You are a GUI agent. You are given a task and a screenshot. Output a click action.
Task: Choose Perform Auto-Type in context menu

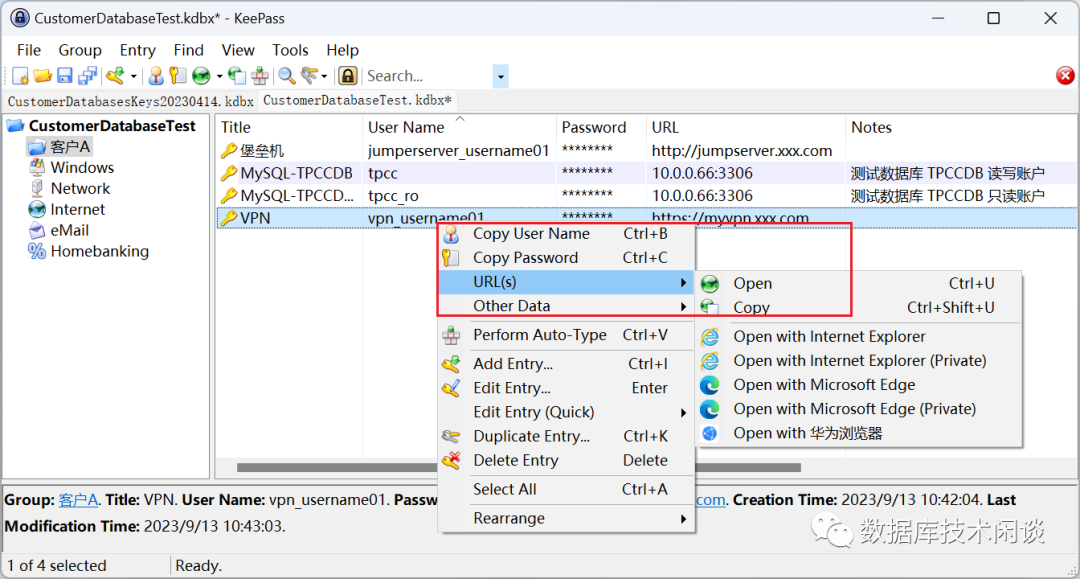tap(566, 335)
